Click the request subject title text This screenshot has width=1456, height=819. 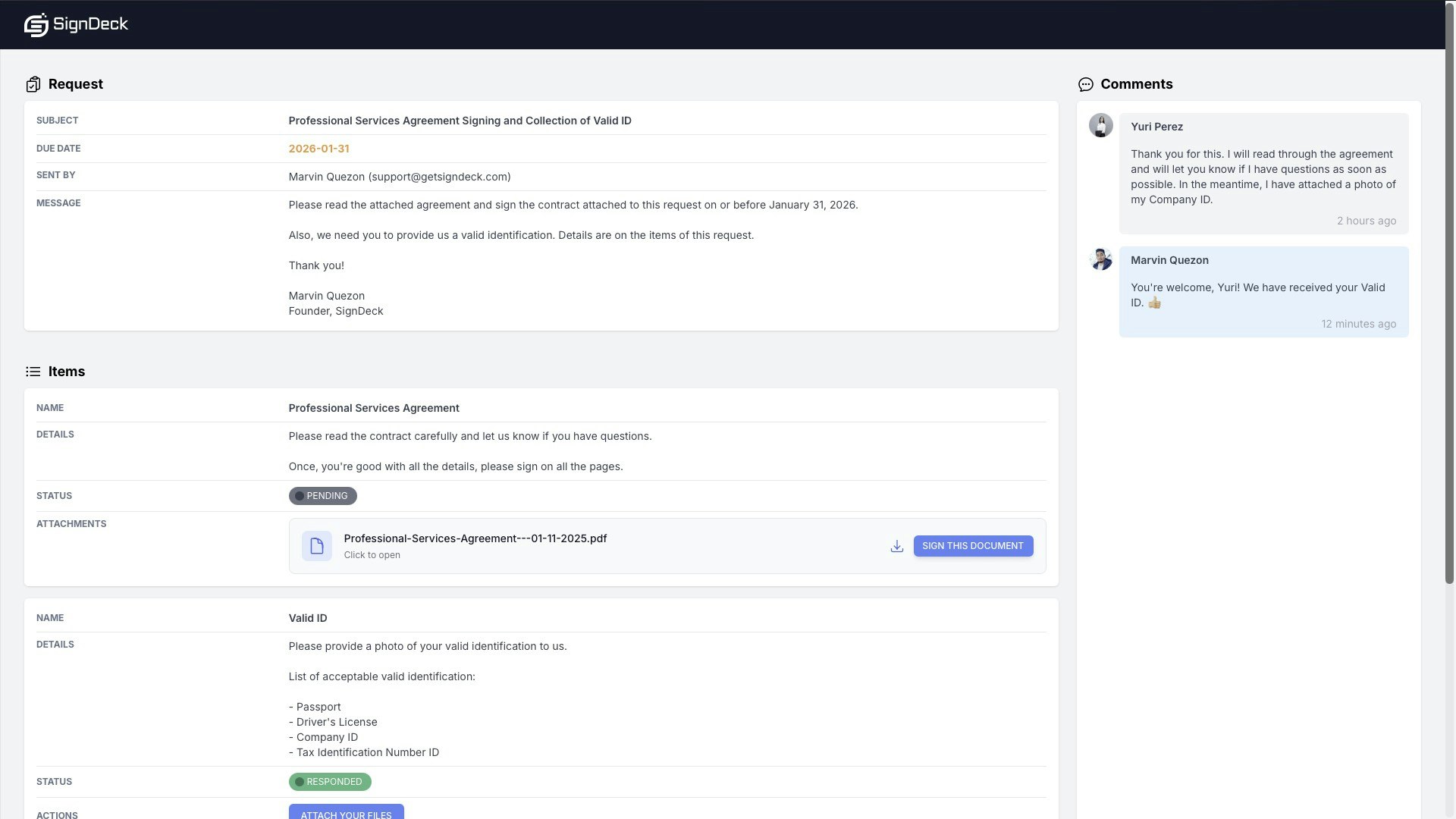pos(460,121)
